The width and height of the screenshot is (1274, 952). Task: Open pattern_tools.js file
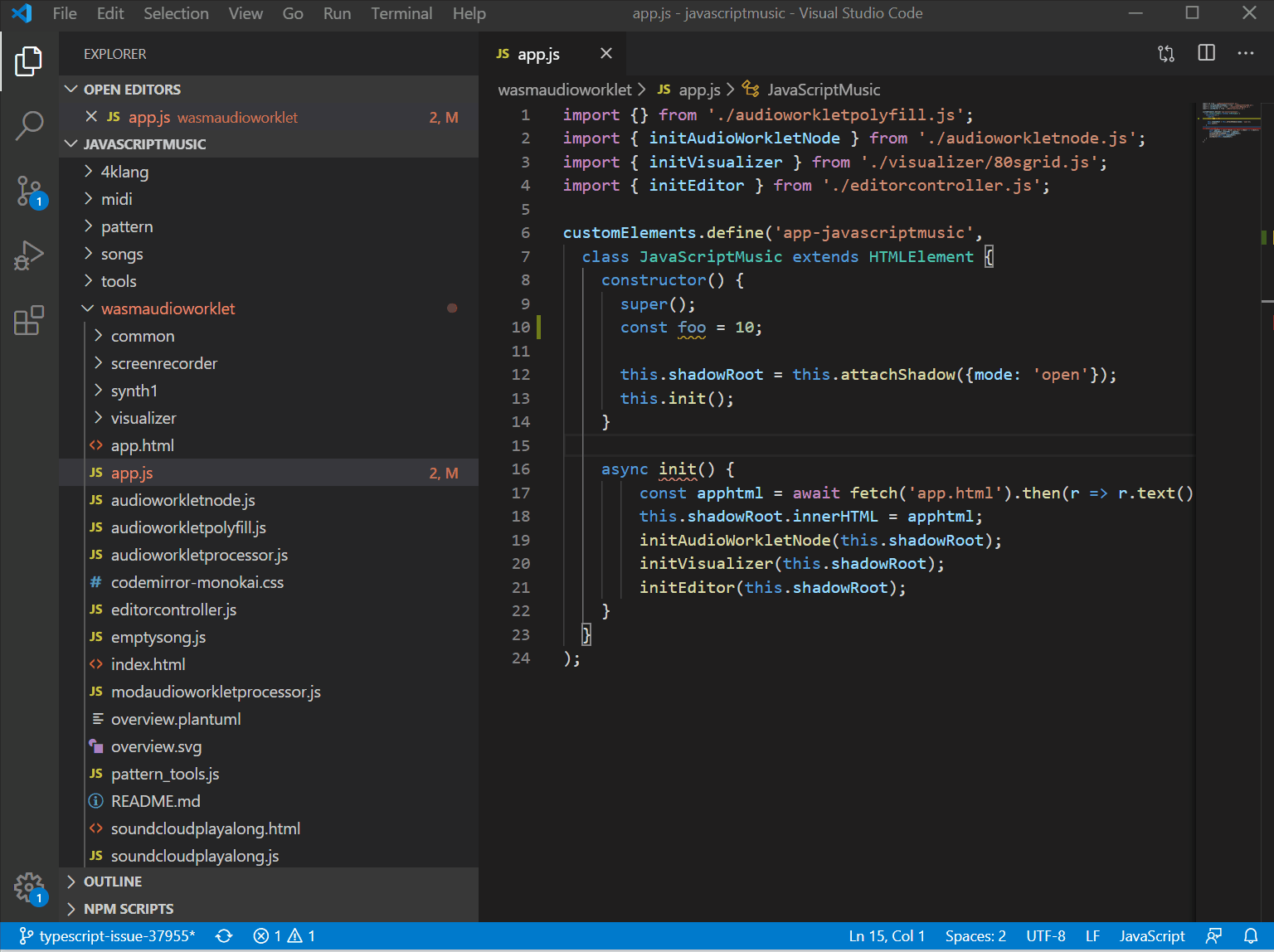pos(269,774)
